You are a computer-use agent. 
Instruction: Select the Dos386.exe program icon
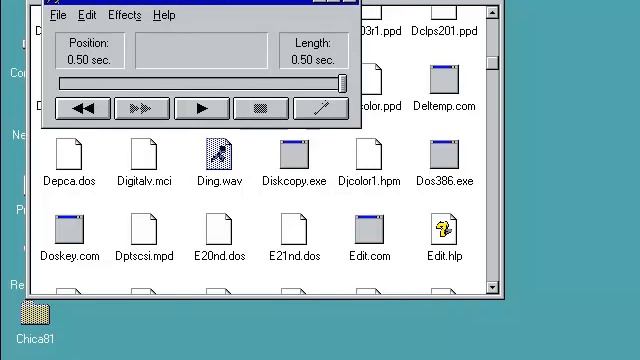pyautogui.click(x=444, y=154)
